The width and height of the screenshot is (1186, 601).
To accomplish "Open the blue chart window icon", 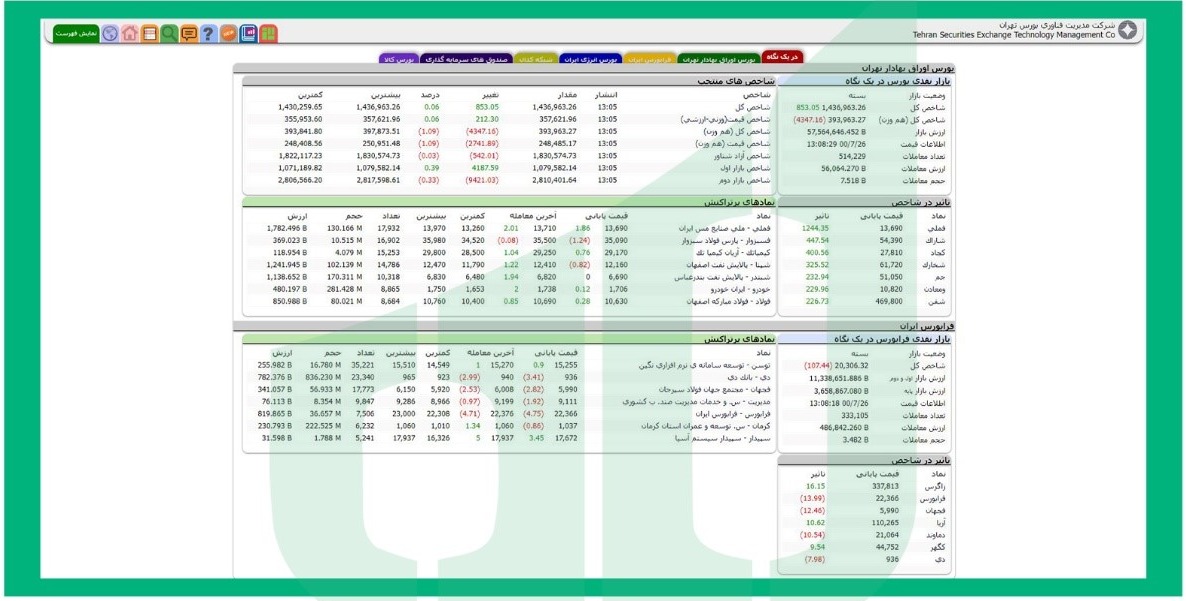I will coord(248,33).
